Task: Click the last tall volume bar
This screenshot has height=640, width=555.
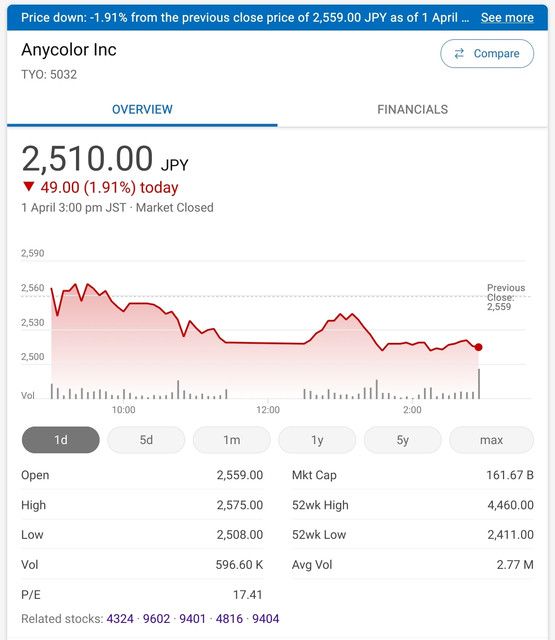Action: [x=479, y=384]
